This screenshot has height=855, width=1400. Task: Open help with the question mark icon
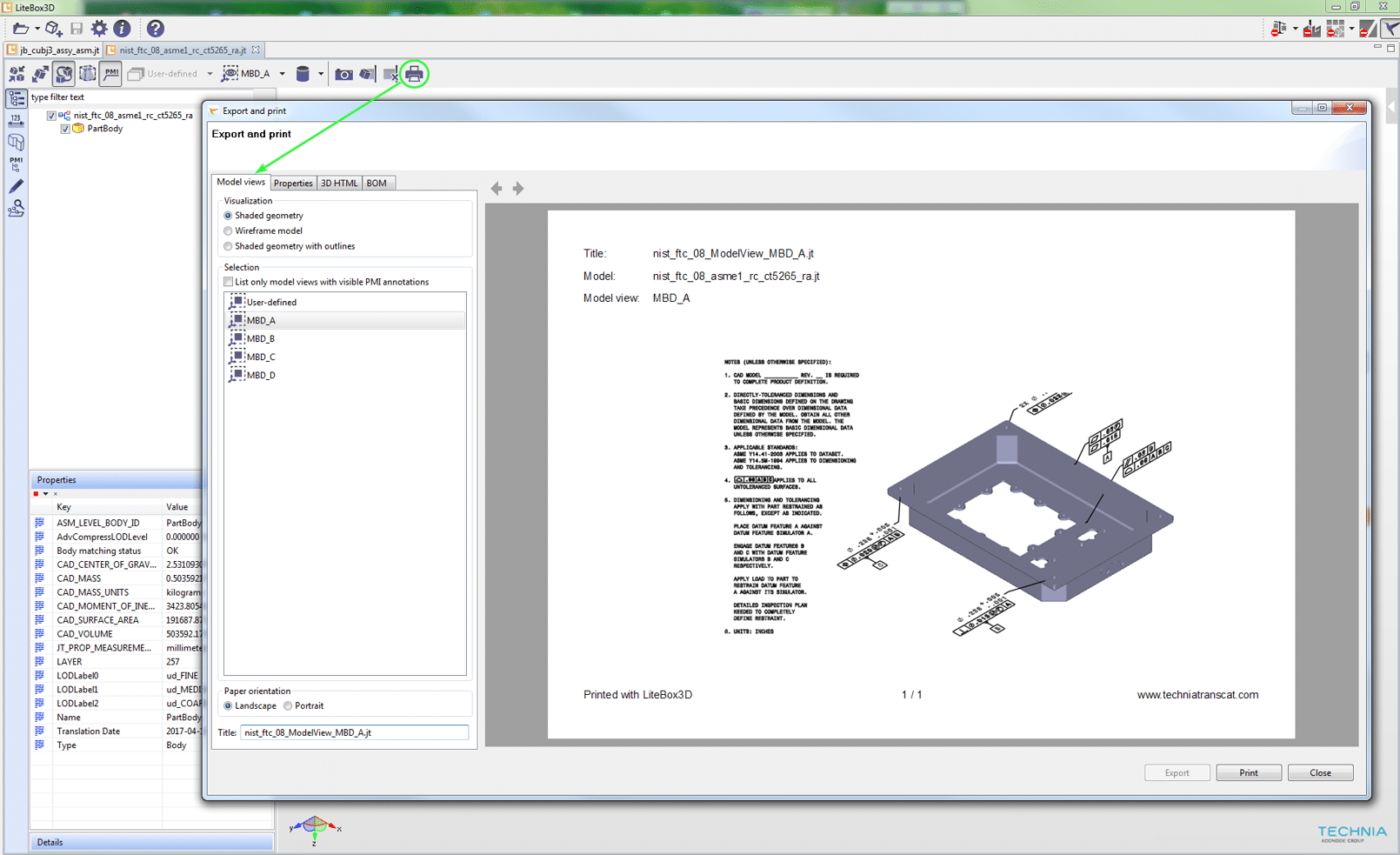pos(156,29)
